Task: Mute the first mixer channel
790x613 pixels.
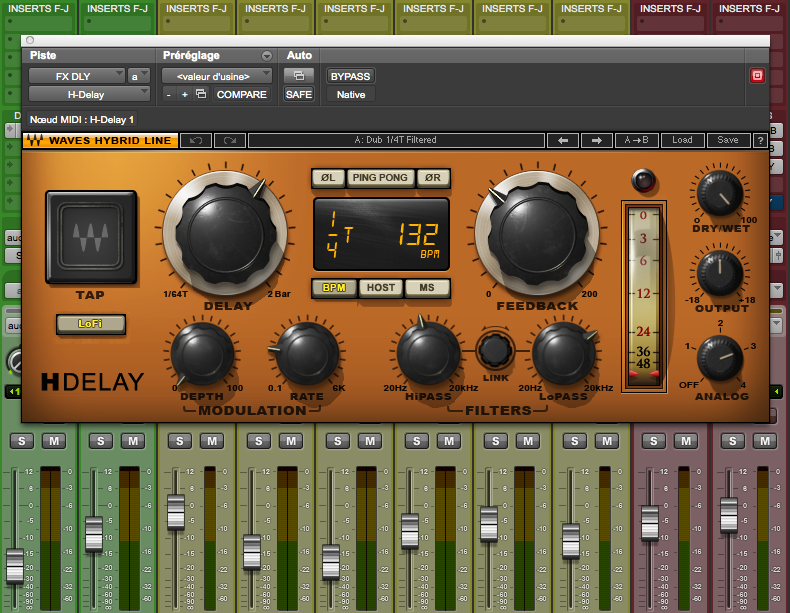Action: (x=54, y=441)
